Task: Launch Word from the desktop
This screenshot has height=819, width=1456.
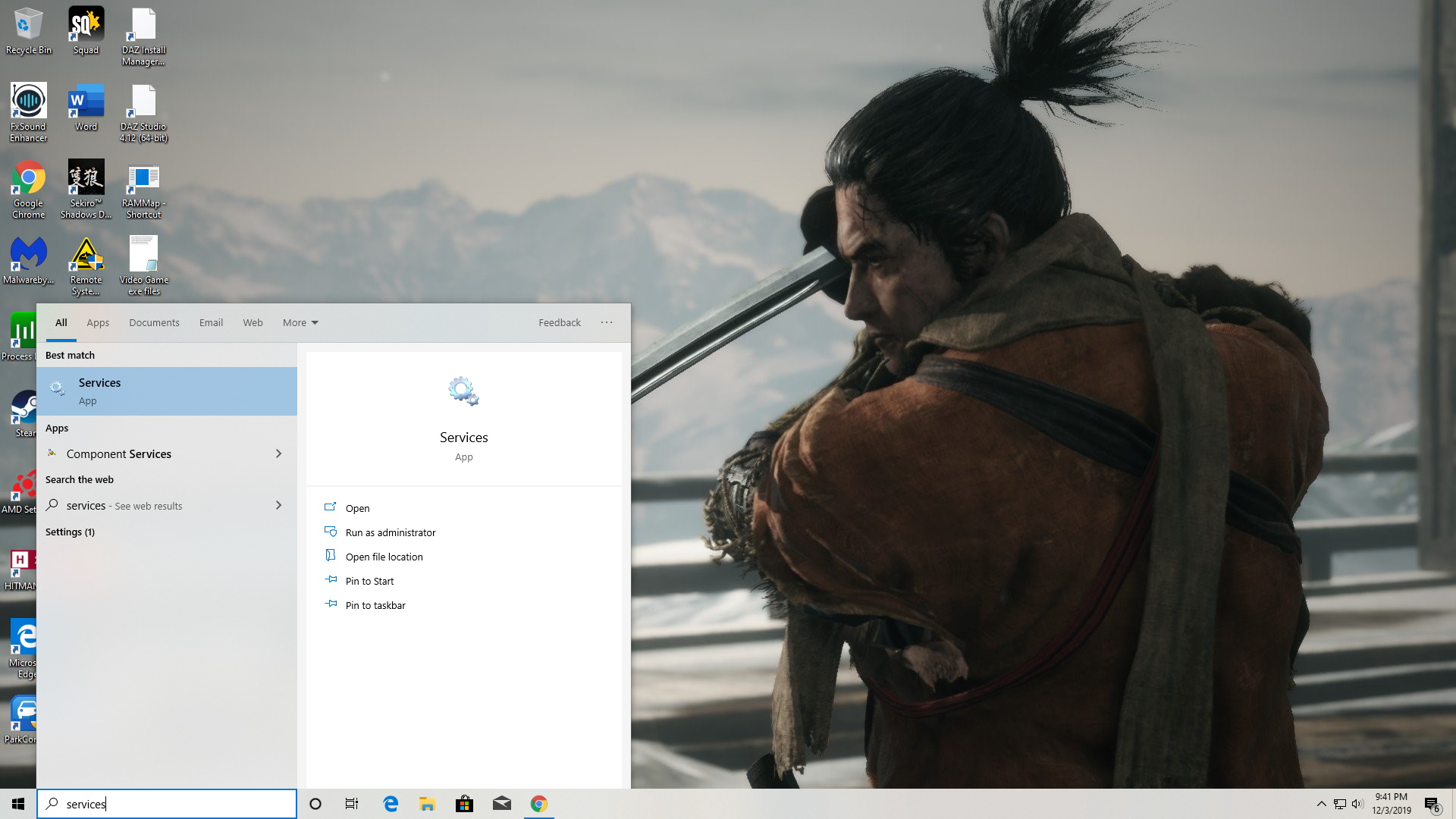Action: [x=86, y=108]
